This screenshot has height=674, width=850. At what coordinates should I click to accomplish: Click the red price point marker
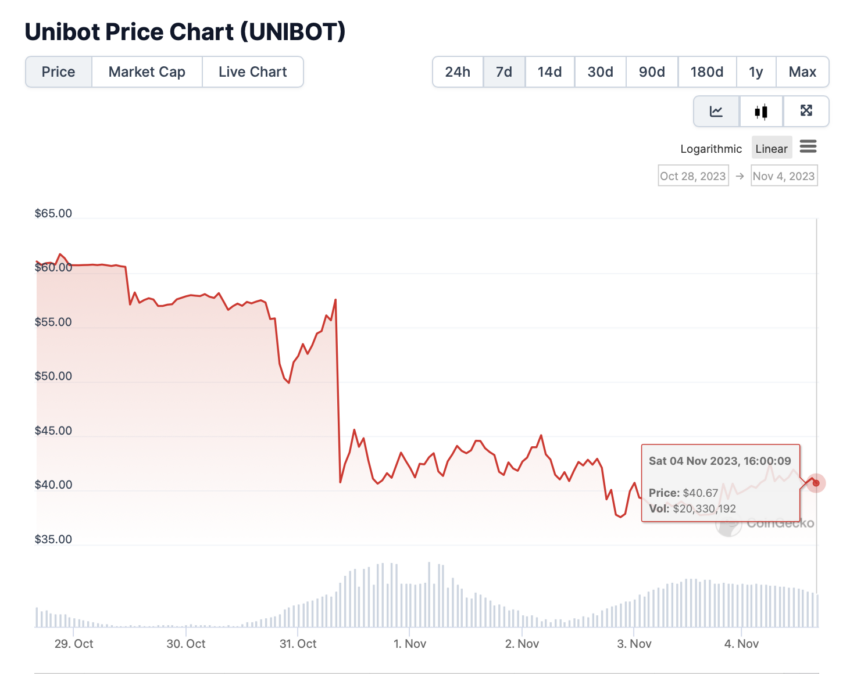[815, 483]
